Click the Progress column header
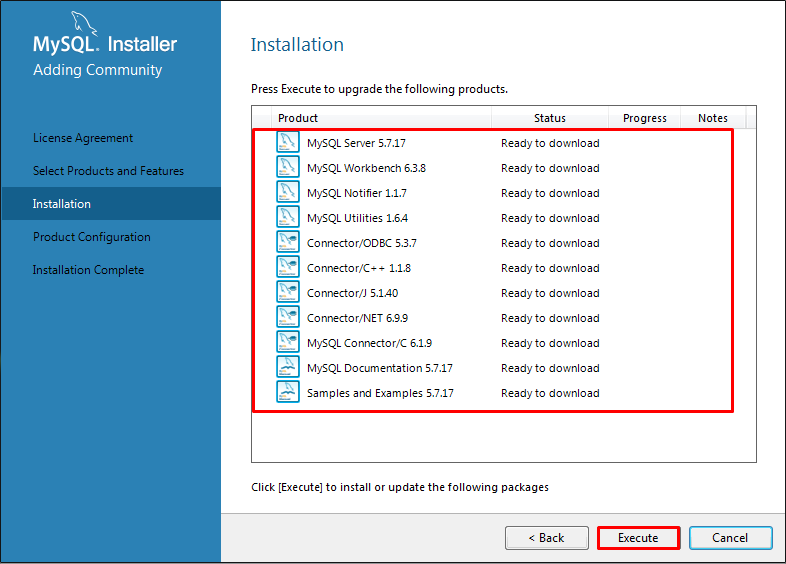 pyautogui.click(x=645, y=118)
